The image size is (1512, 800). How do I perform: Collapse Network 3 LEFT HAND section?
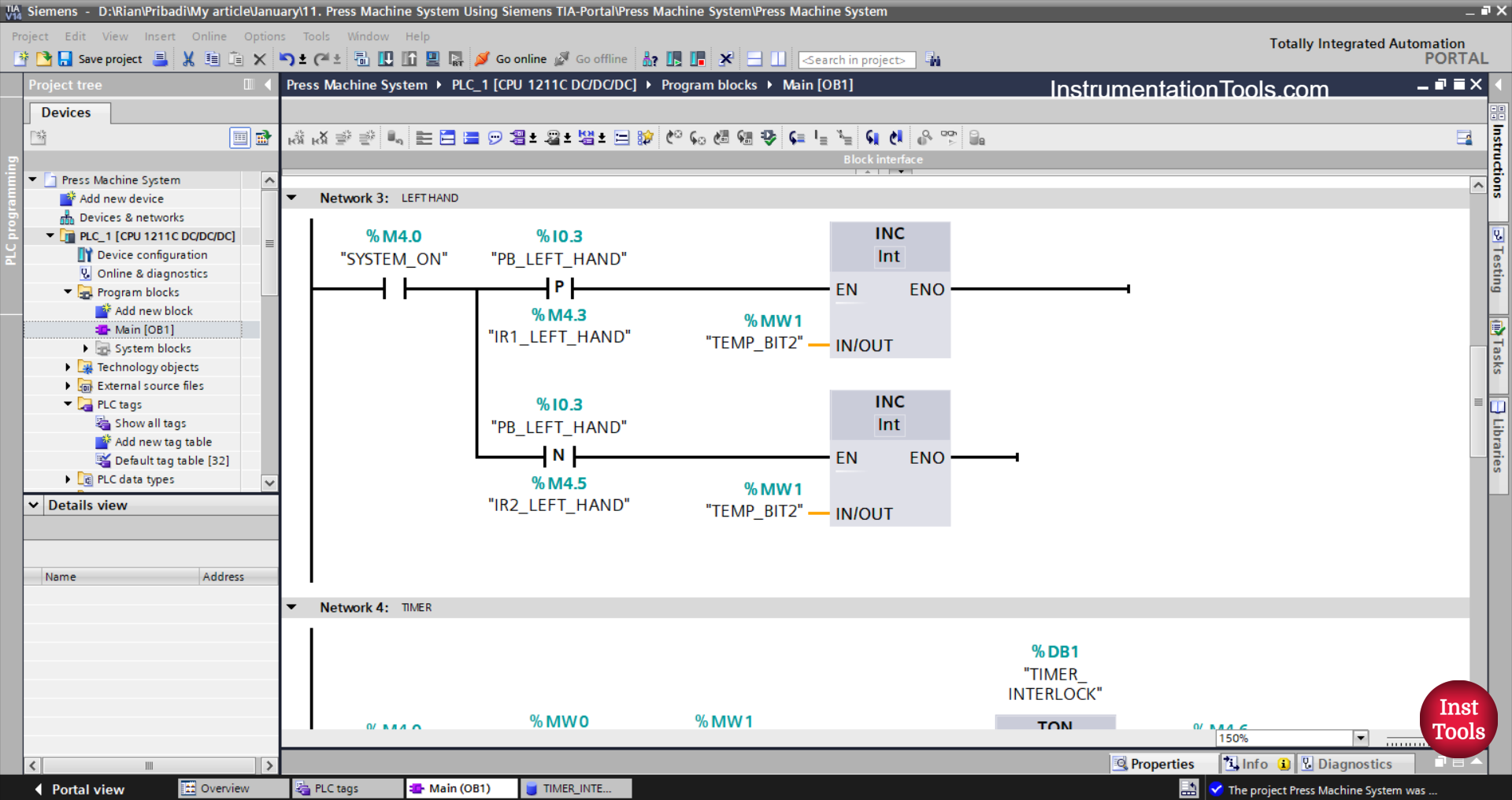coord(292,198)
